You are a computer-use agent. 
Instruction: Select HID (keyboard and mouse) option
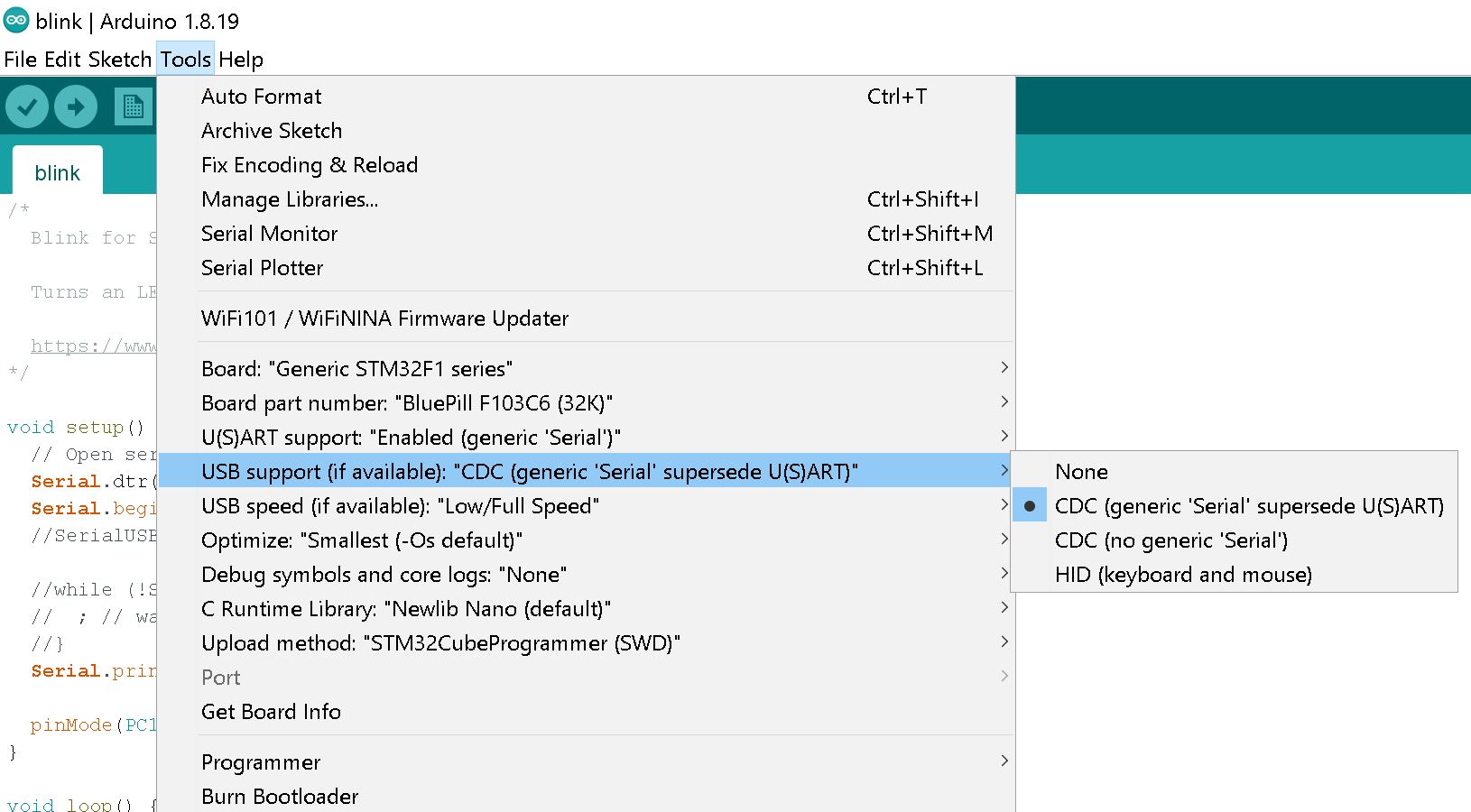tap(1234, 575)
